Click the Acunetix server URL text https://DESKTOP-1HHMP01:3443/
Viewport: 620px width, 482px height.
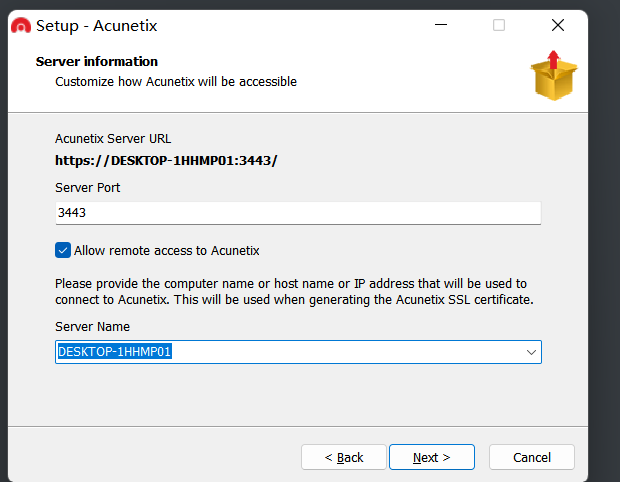pyautogui.click(x=166, y=161)
